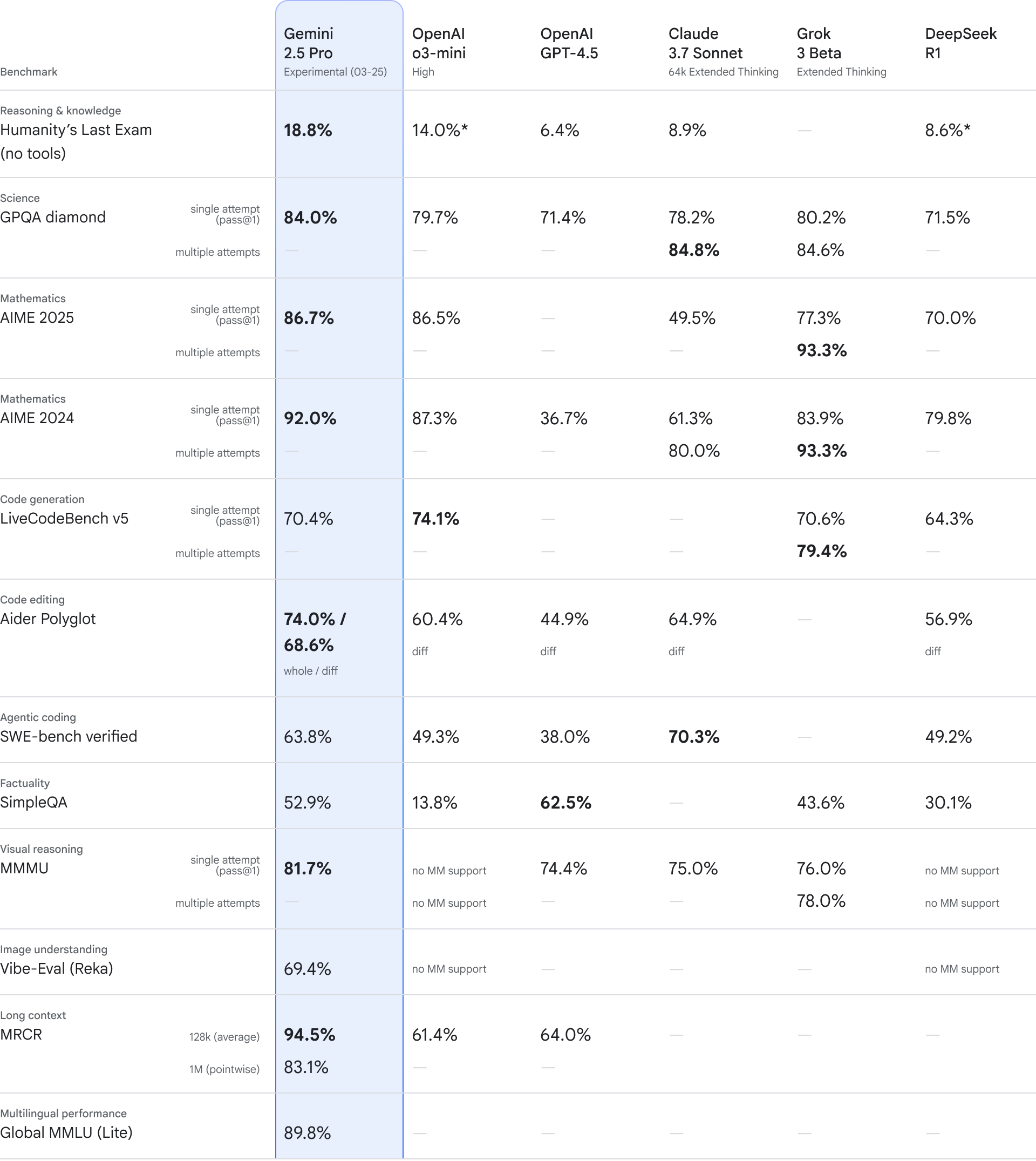Viewport: 1036px width, 1161px height.
Task: Select Claude's 84.8% GPQA multiple attempts score
Action: click(694, 250)
